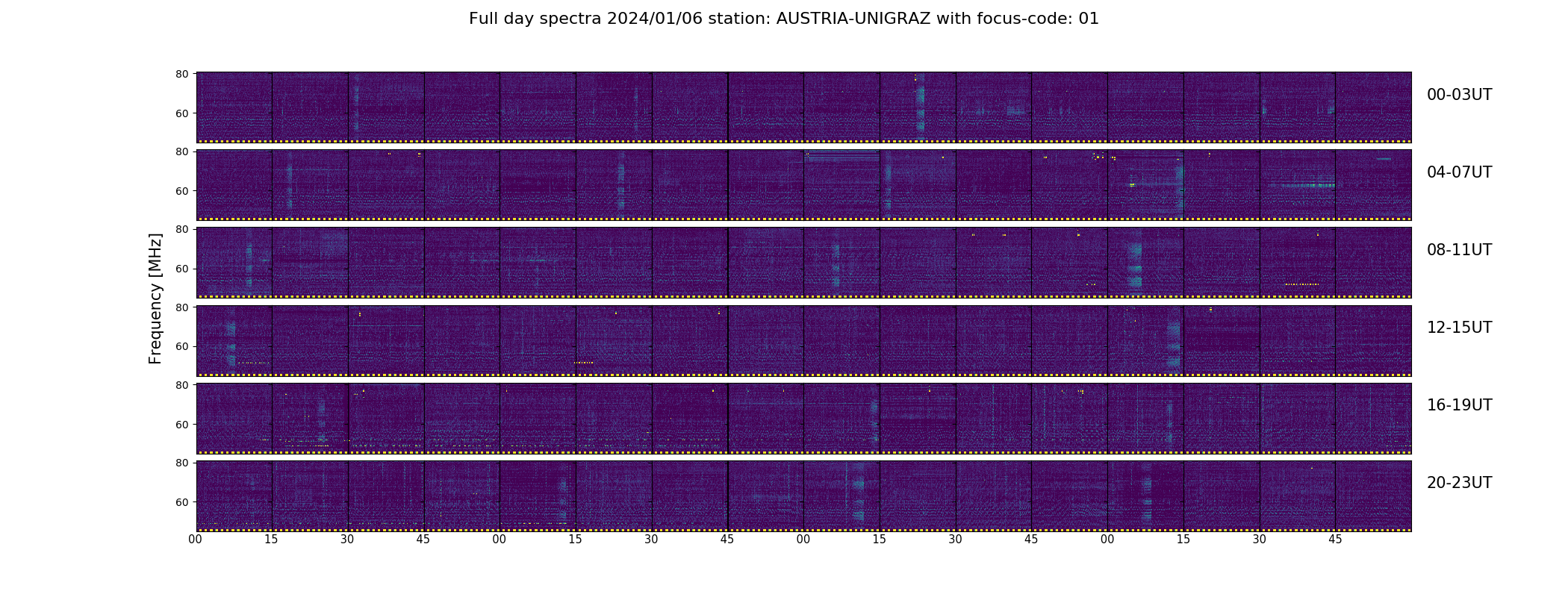Image resolution: width=1568 pixels, height=597 pixels.
Task: Select the 60 tick of the 04-07UT row
Action: click(x=181, y=191)
